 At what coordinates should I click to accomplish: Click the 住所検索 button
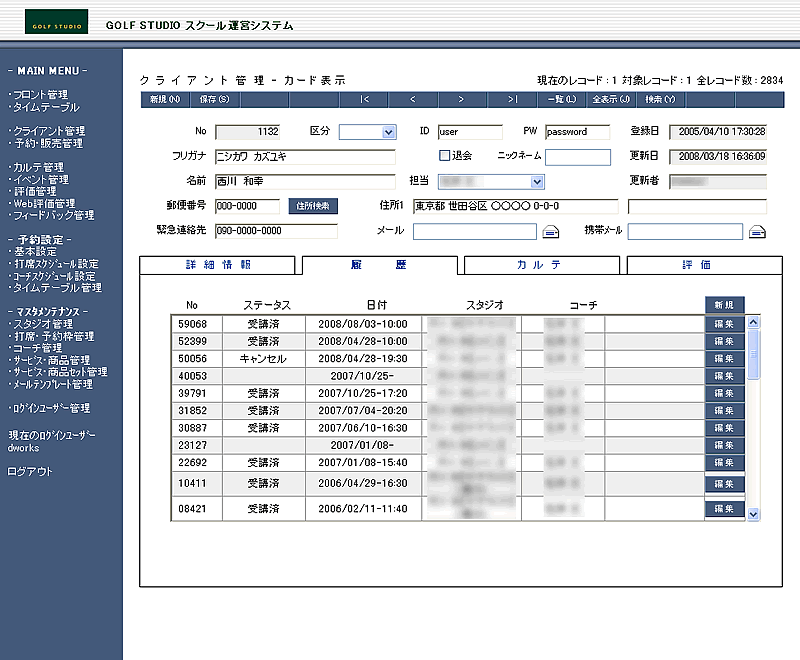(x=313, y=206)
